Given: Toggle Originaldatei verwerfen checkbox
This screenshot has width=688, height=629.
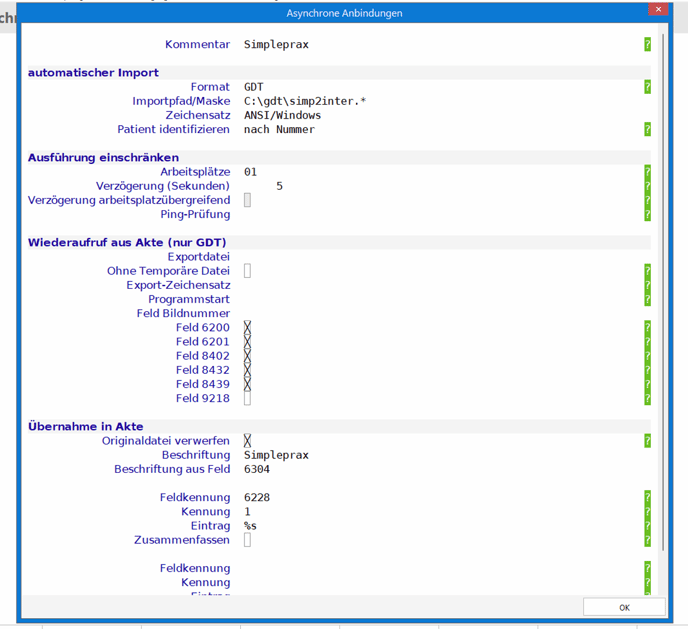Looking at the screenshot, I should pyautogui.click(x=247, y=441).
